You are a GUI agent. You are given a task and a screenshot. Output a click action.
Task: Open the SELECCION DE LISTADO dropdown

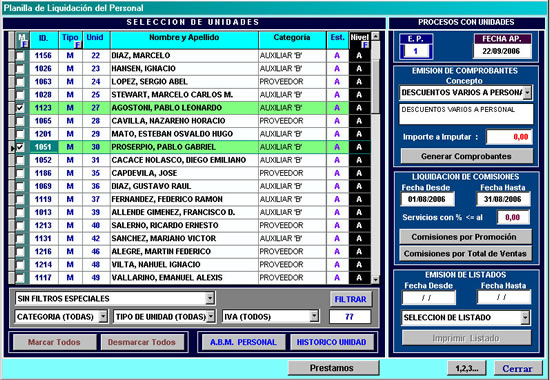tap(525, 318)
